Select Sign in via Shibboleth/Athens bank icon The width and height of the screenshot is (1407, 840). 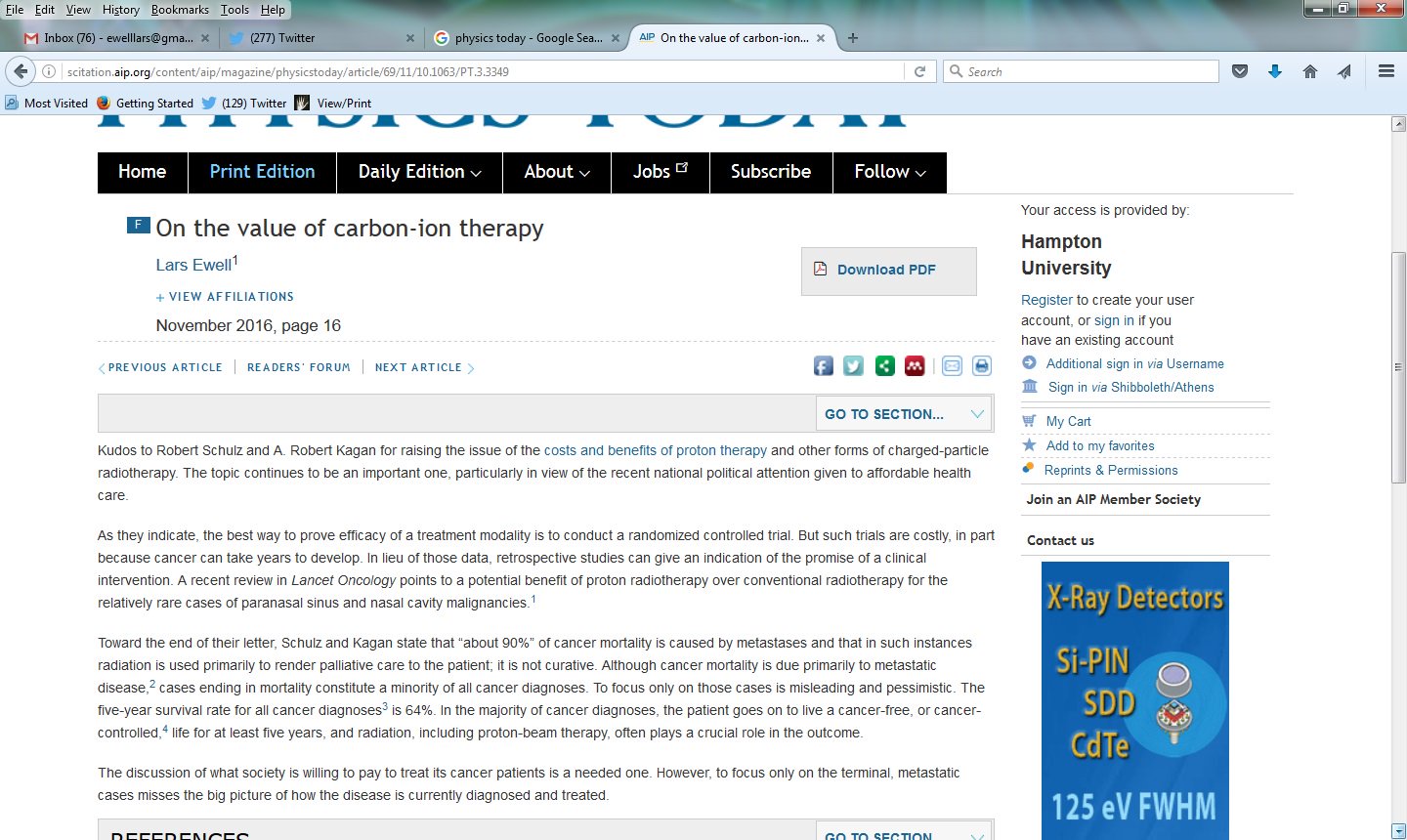[1030, 386]
